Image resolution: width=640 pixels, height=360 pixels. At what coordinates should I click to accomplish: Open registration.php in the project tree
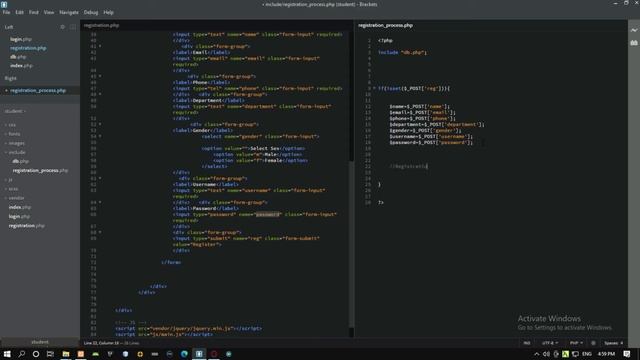27,226
